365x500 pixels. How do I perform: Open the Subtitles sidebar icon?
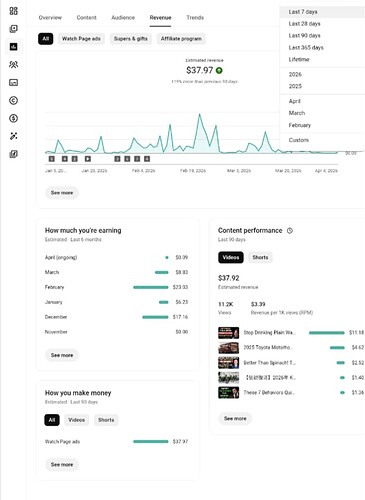pyautogui.click(x=13, y=82)
